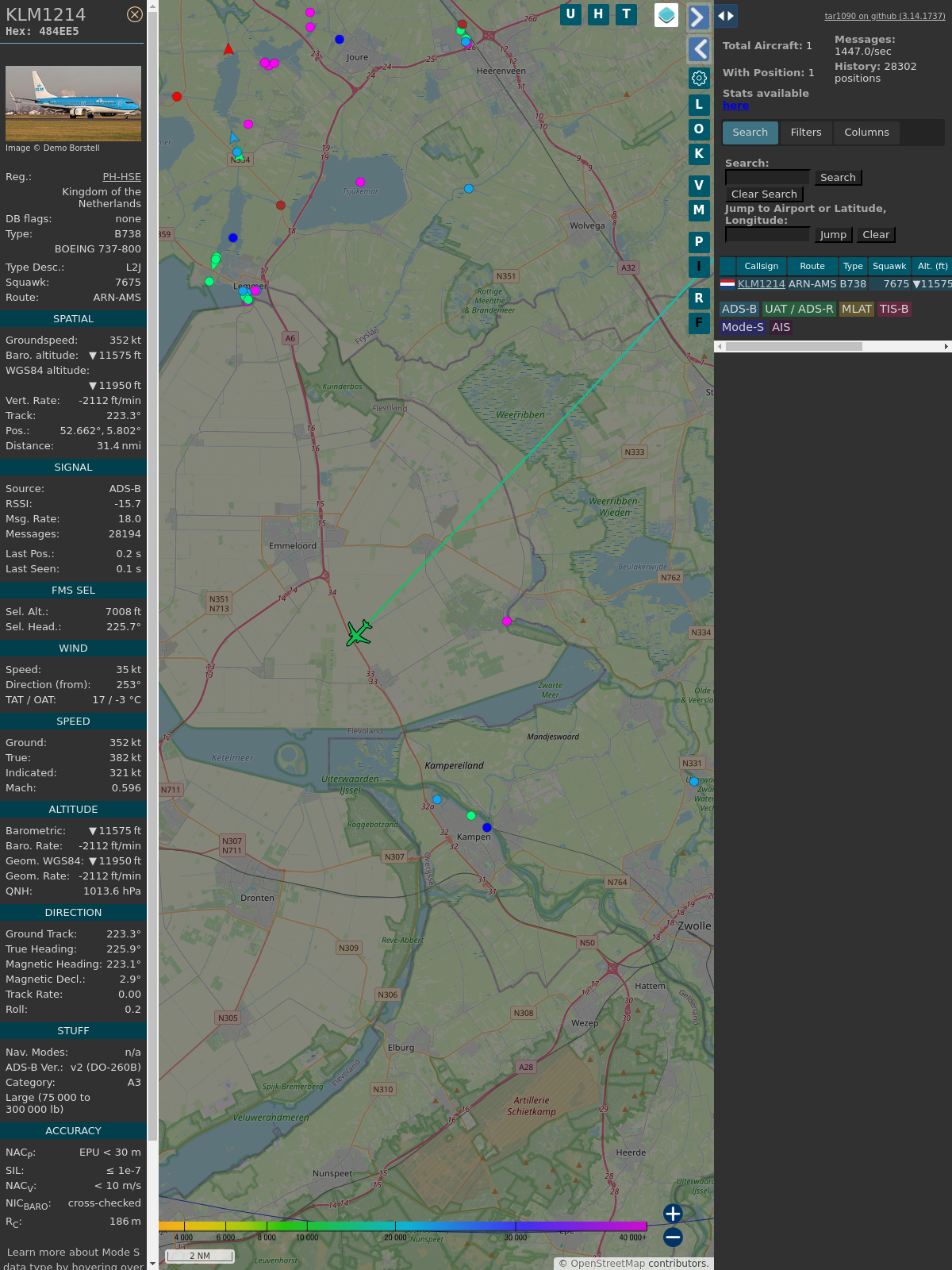Screen dimensions: 952x1270
Task: Toggle the U map button
Action: point(570,14)
